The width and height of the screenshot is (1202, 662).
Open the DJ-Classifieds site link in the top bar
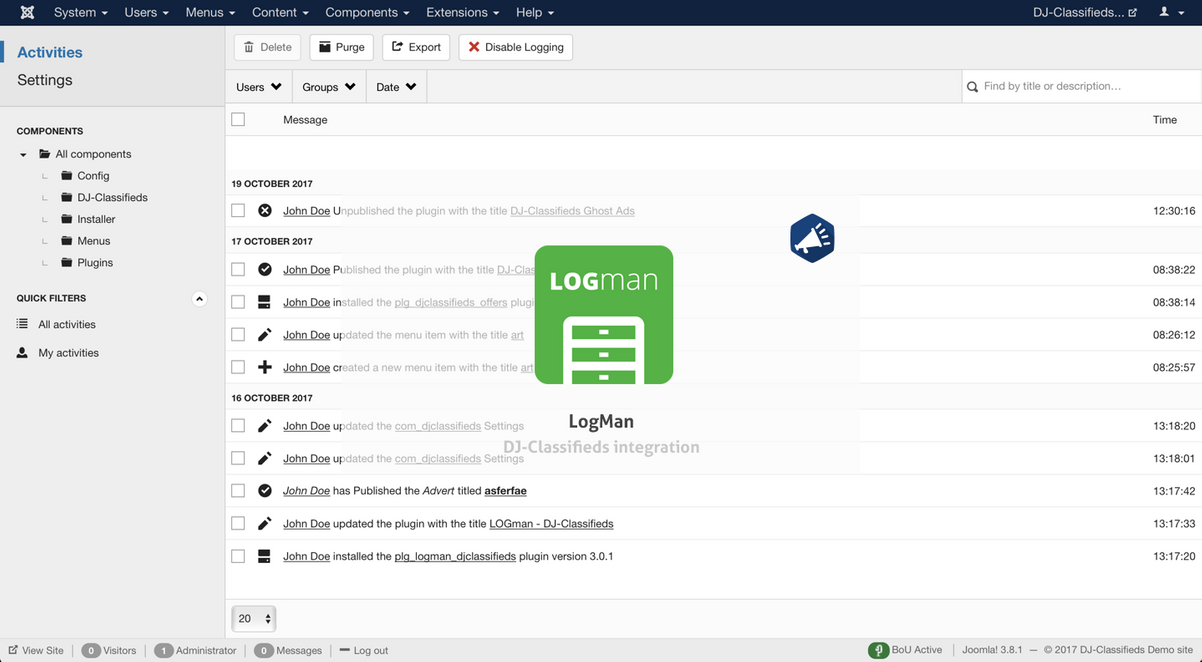coord(1085,12)
